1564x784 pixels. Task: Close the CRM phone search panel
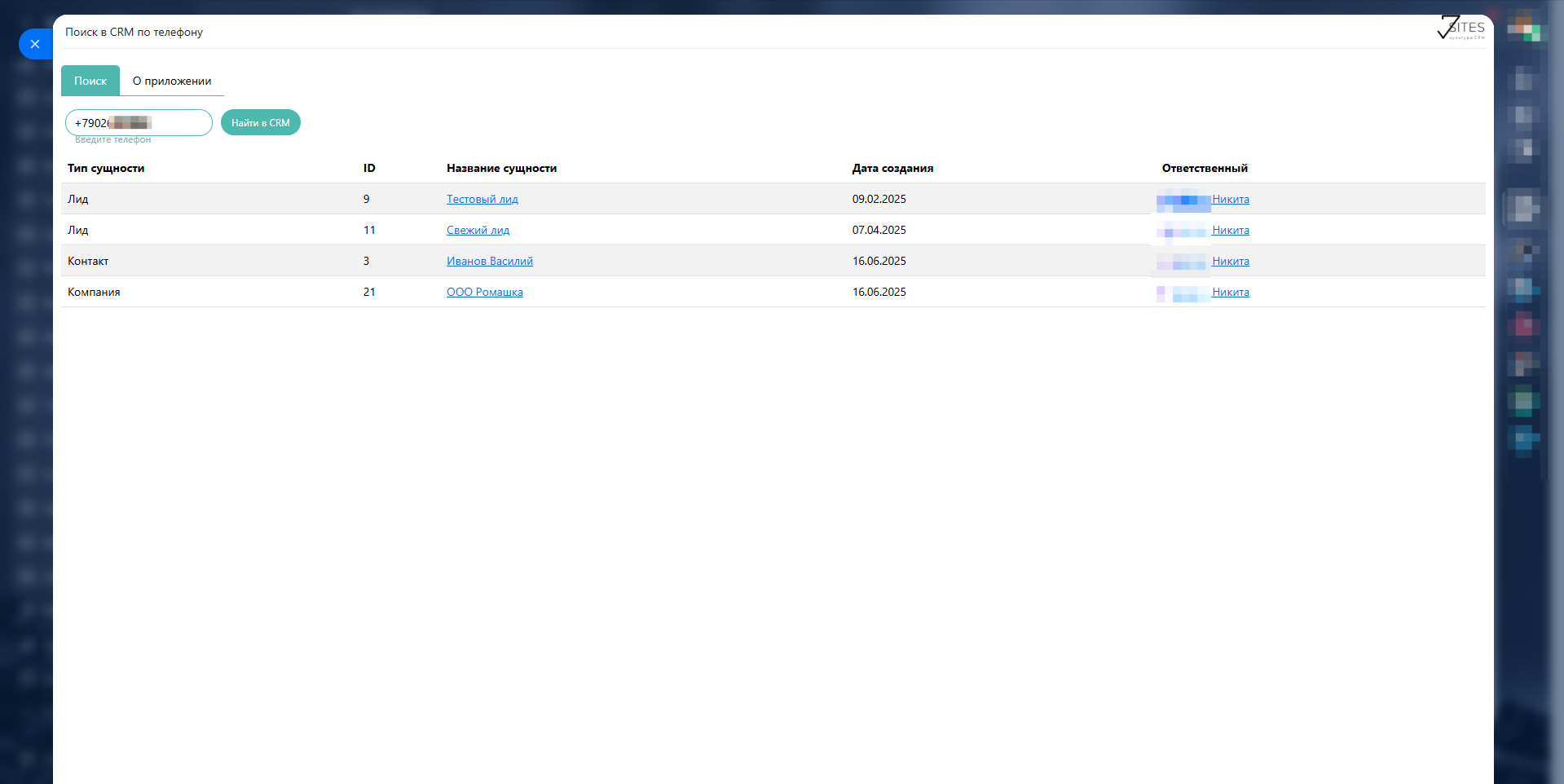[x=35, y=44]
